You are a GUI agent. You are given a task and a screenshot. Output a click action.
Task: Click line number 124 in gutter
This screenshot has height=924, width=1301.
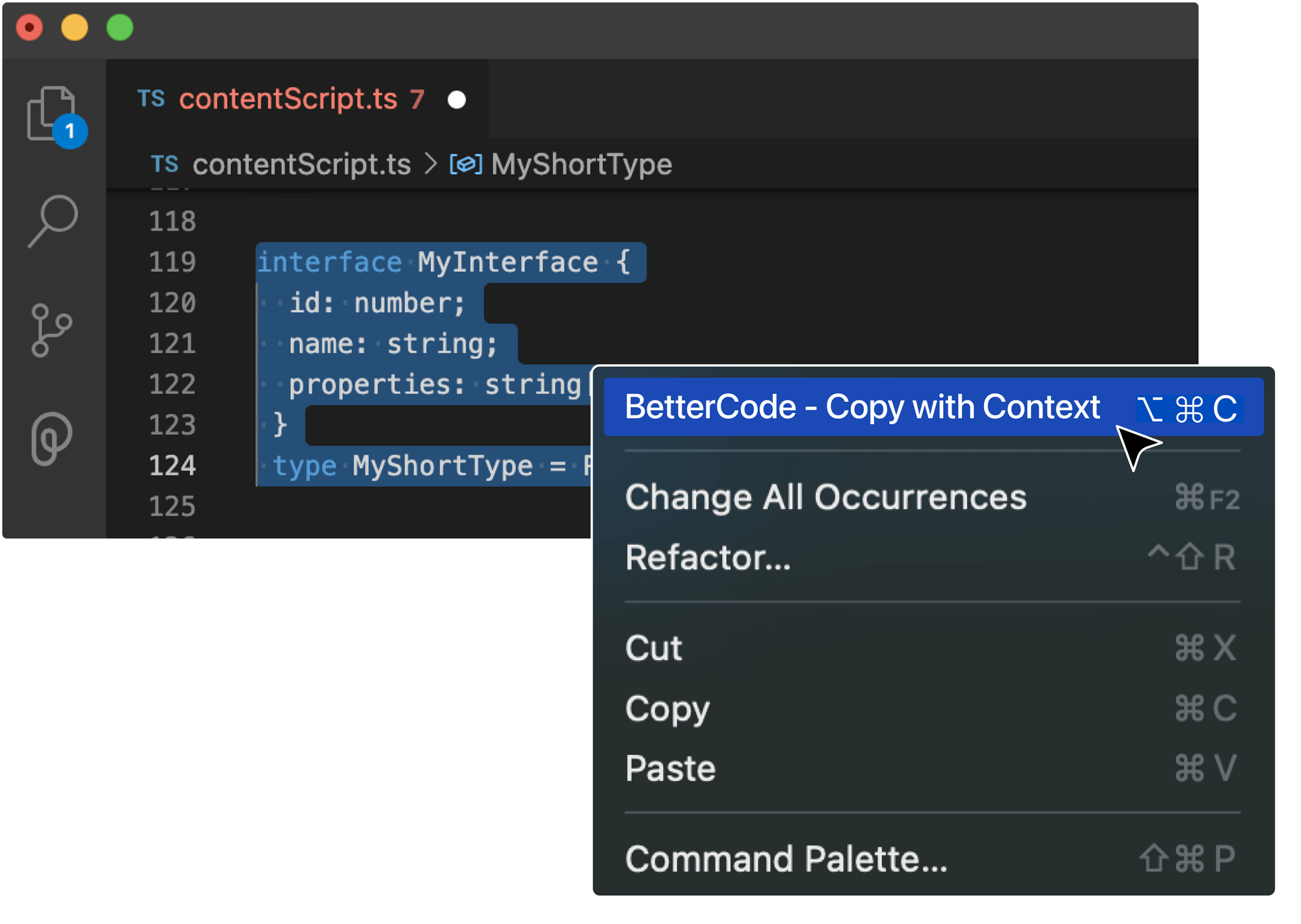(x=172, y=466)
